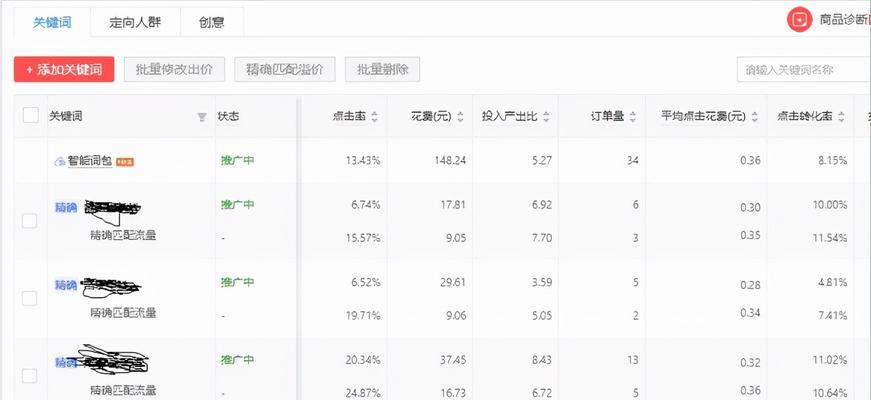This screenshot has width=871, height=400.
Task: Click the 4.81% conversion cell
Action: click(832, 282)
